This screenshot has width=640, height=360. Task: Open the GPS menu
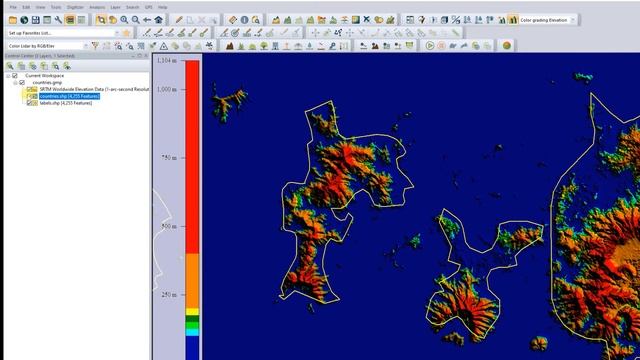pyautogui.click(x=149, y=7)
